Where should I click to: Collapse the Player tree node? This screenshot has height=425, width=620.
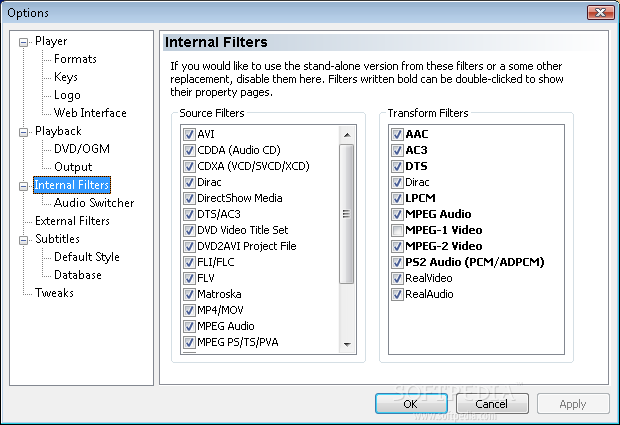click(24, 42)
